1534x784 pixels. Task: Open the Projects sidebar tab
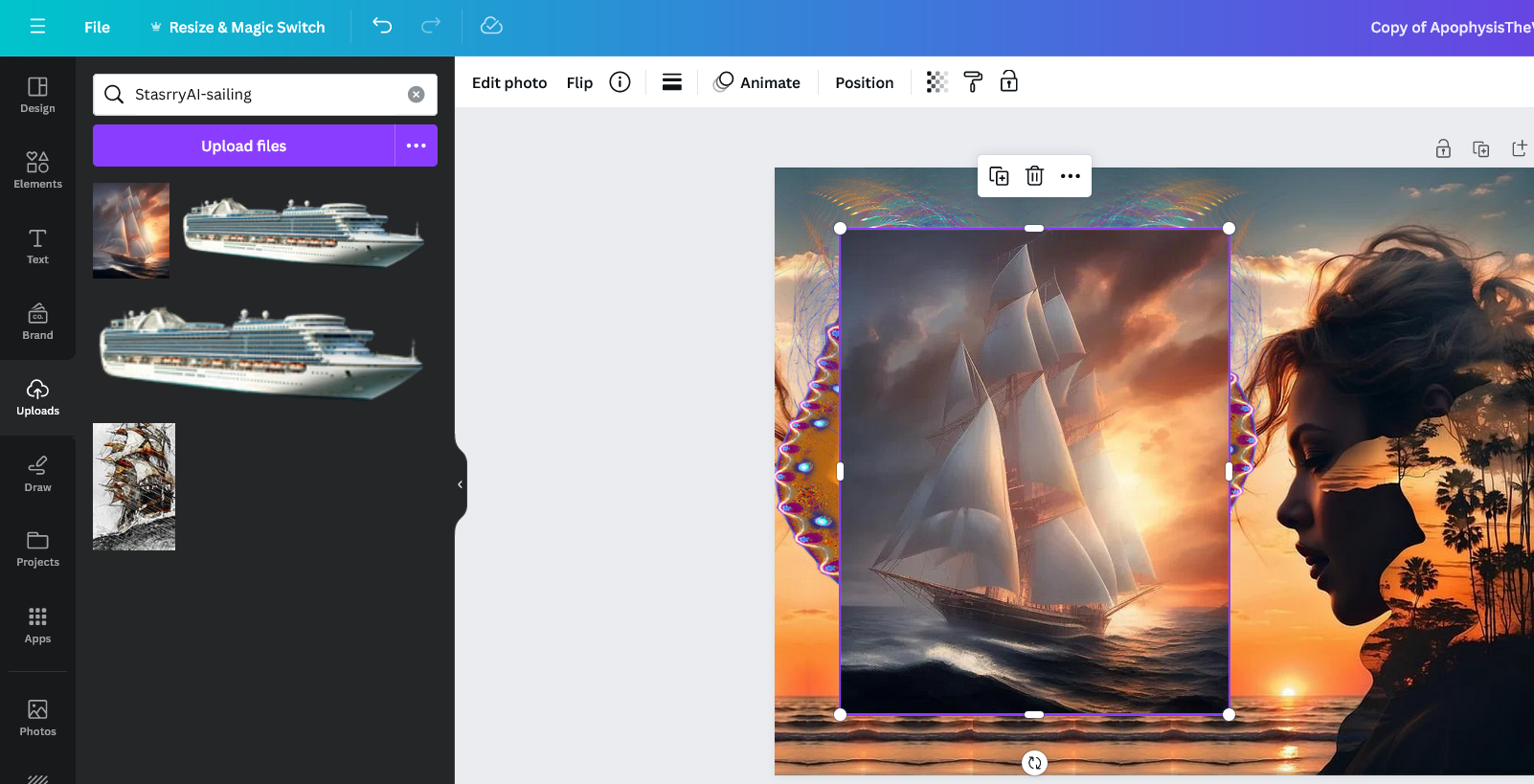pos(37,549)
